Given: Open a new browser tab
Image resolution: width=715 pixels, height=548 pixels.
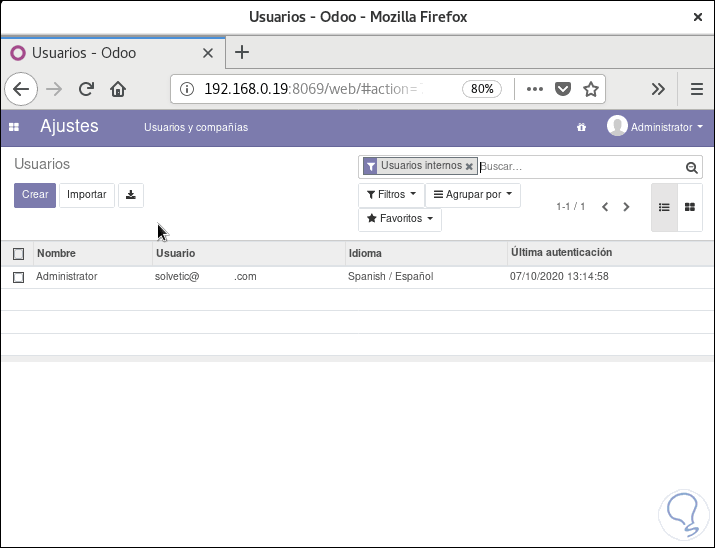Looking at the screenshot, I should (242, 52).
